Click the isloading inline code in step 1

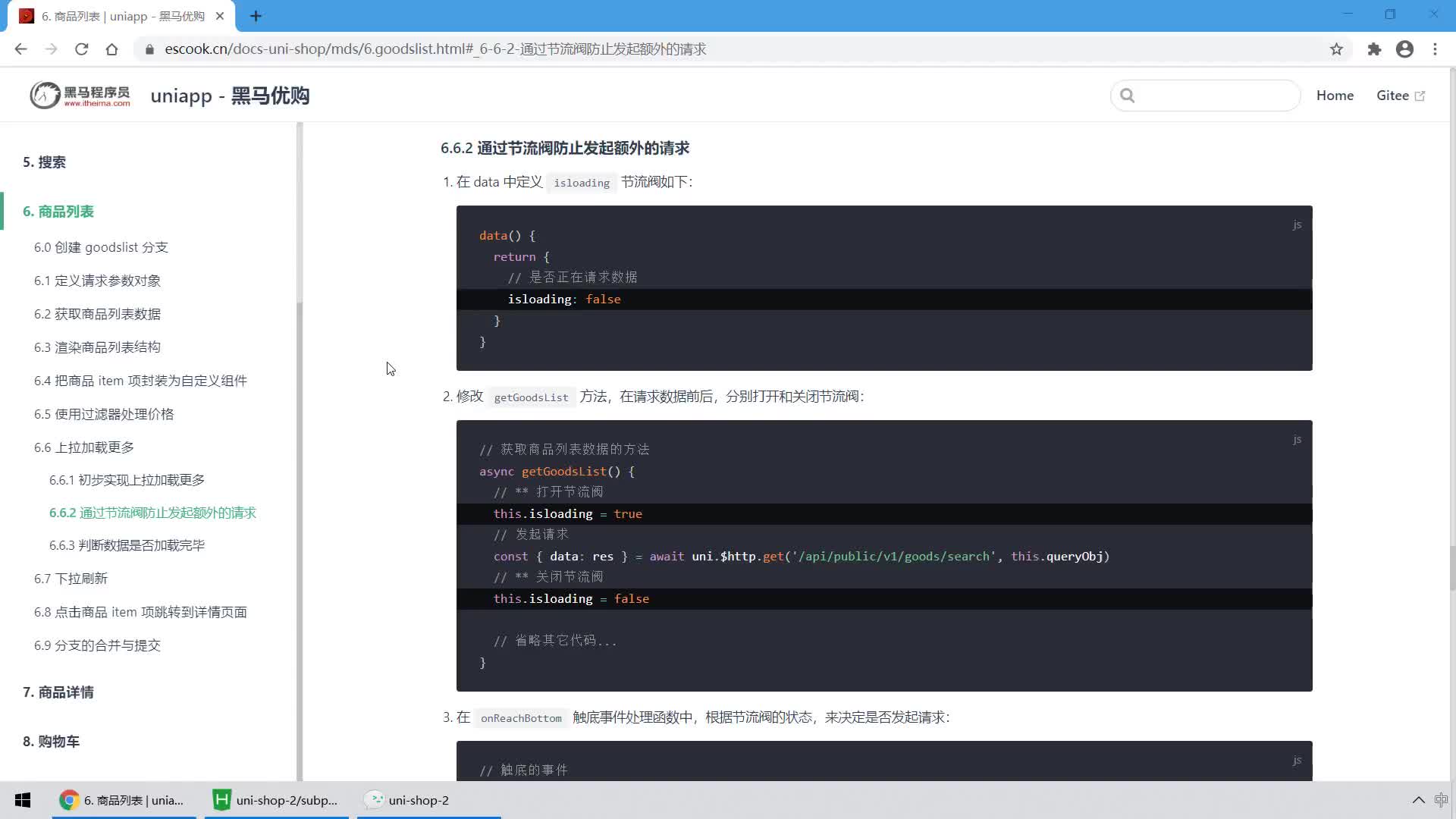tap(582, 183)
